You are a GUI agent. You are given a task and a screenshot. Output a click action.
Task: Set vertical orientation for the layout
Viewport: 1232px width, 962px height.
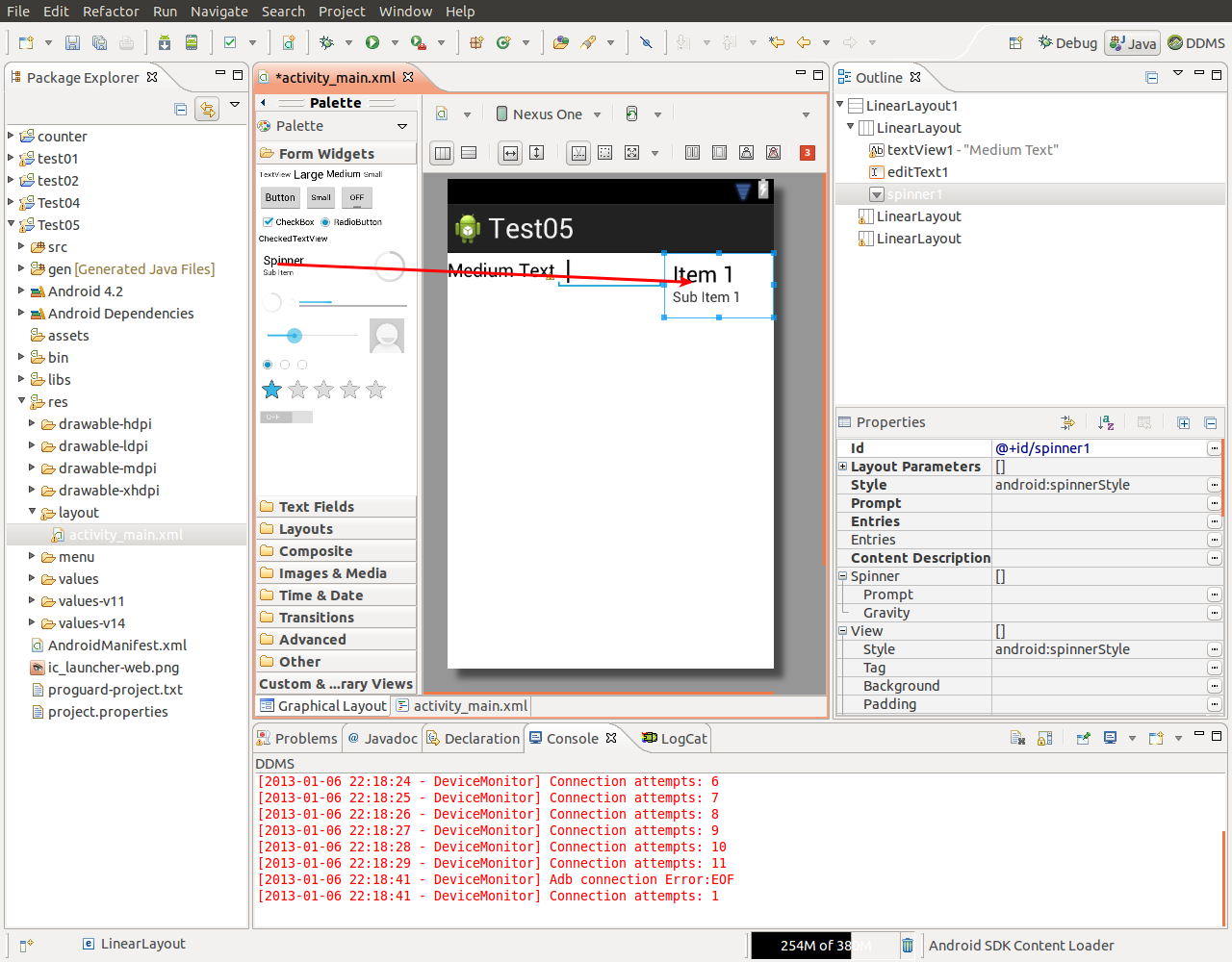469,152
